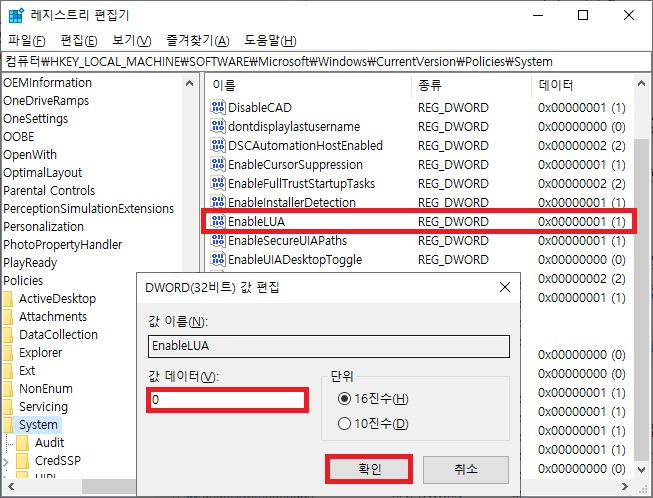Click the Ext folder icon
This screenshot has height=498, width=653.
[8, 371]
